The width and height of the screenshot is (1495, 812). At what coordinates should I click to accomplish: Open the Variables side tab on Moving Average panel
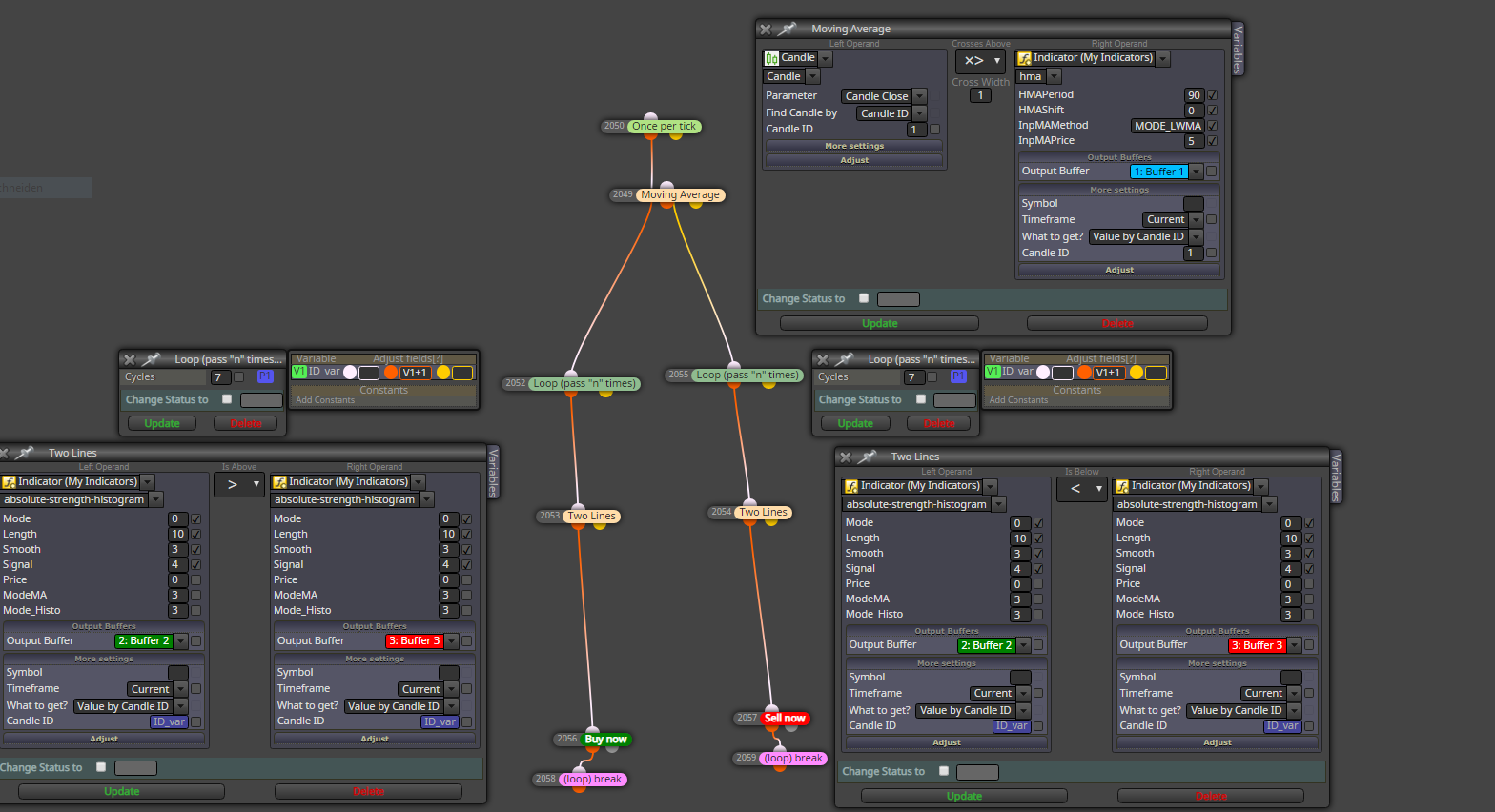click(x=1238, y=50)
